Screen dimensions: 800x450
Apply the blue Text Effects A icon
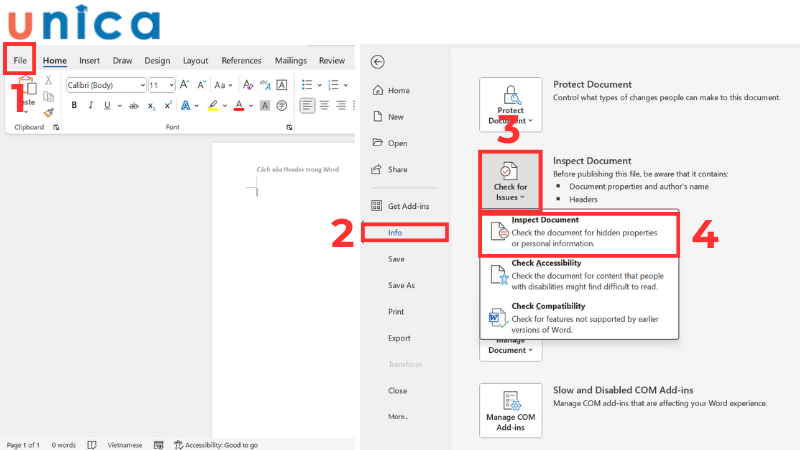[186, 106]
